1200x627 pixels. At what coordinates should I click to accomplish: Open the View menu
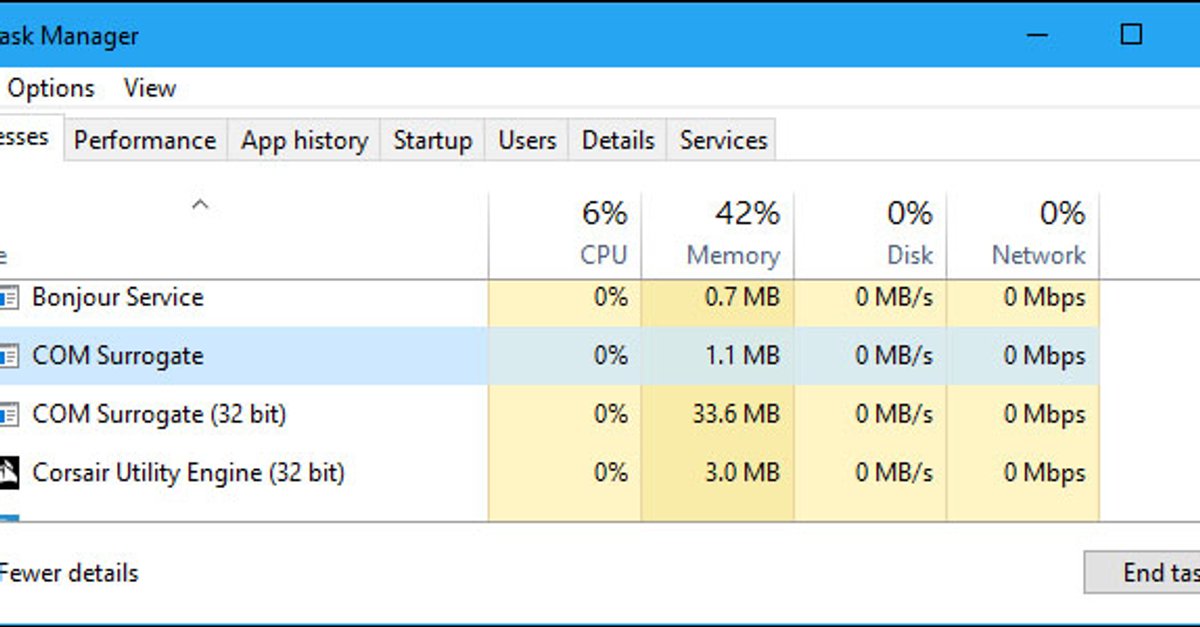[150, 88]
